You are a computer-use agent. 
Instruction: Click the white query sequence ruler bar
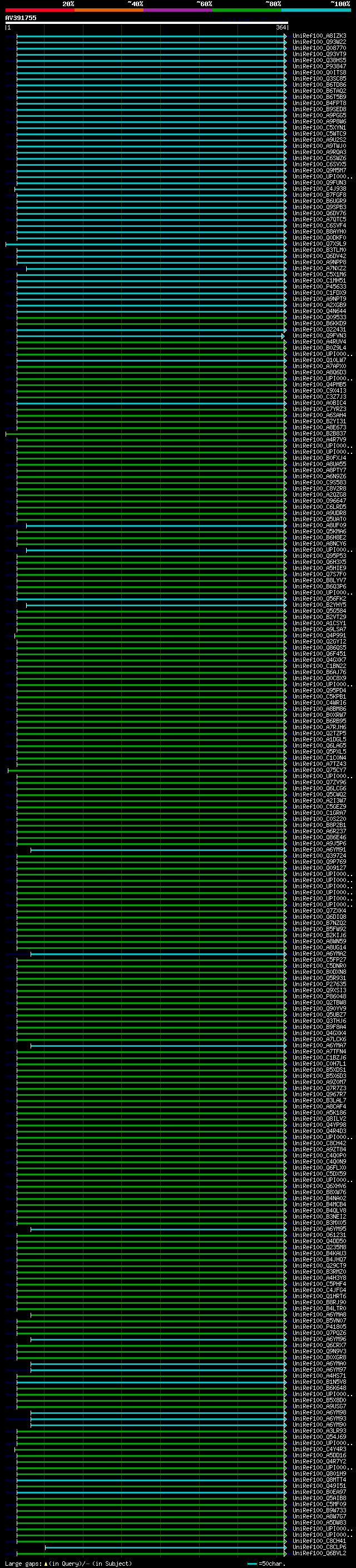click(x=147, y=22)
